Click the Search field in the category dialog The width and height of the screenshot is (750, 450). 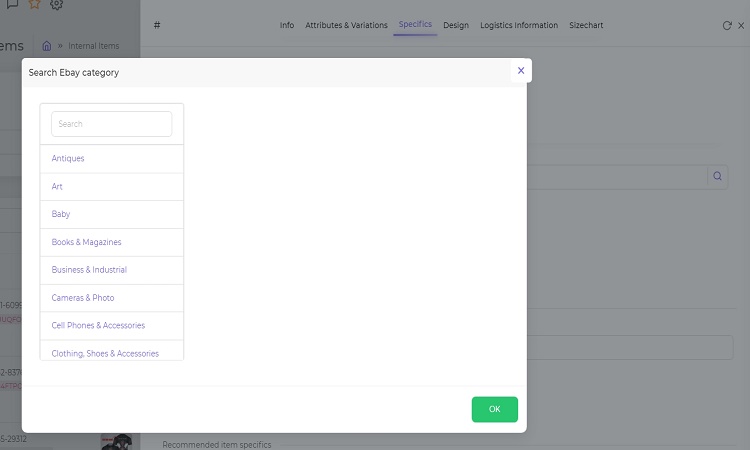111,124
